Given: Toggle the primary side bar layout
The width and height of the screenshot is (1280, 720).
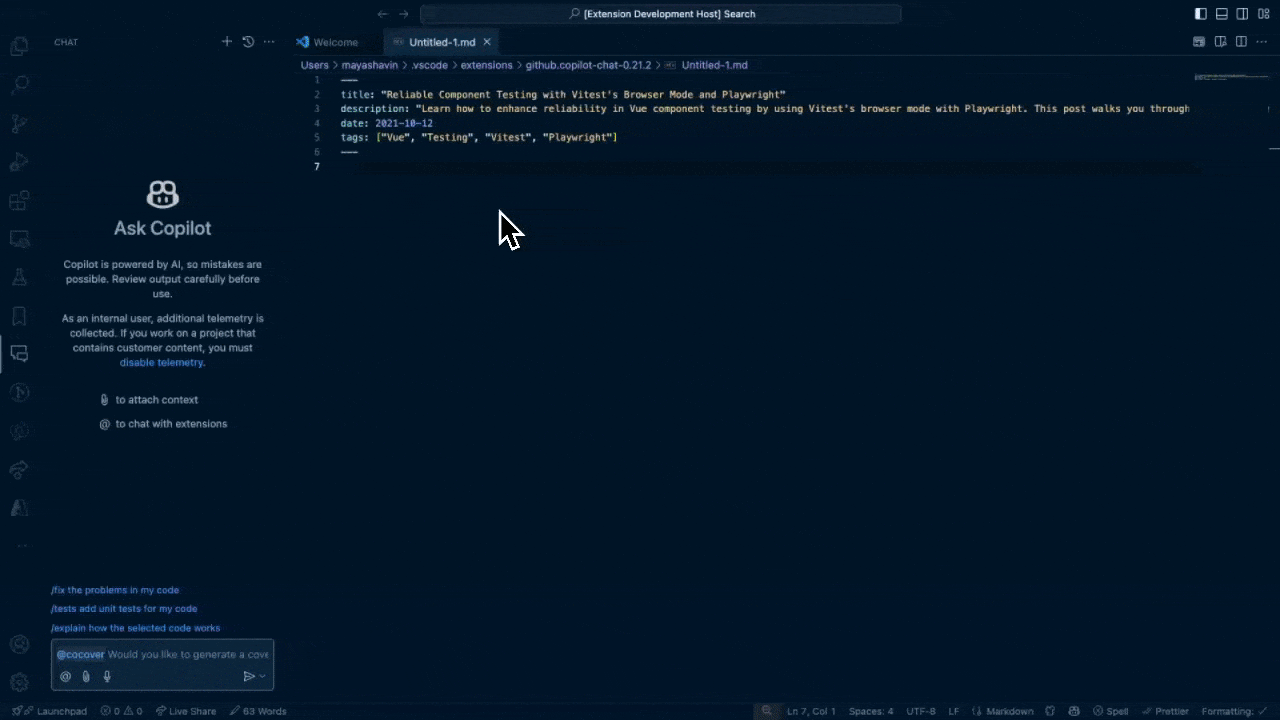Looking at the screenshot, I should pyautogui.click(x=1201, y=14).
